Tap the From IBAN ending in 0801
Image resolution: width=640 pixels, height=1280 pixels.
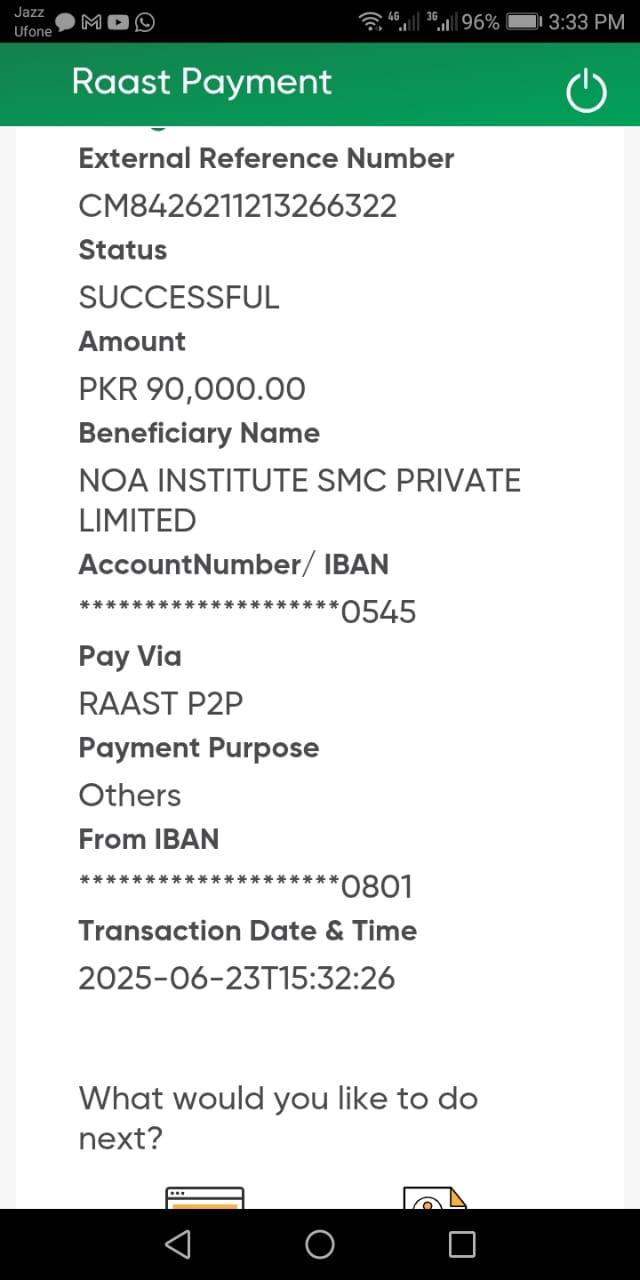245,886
